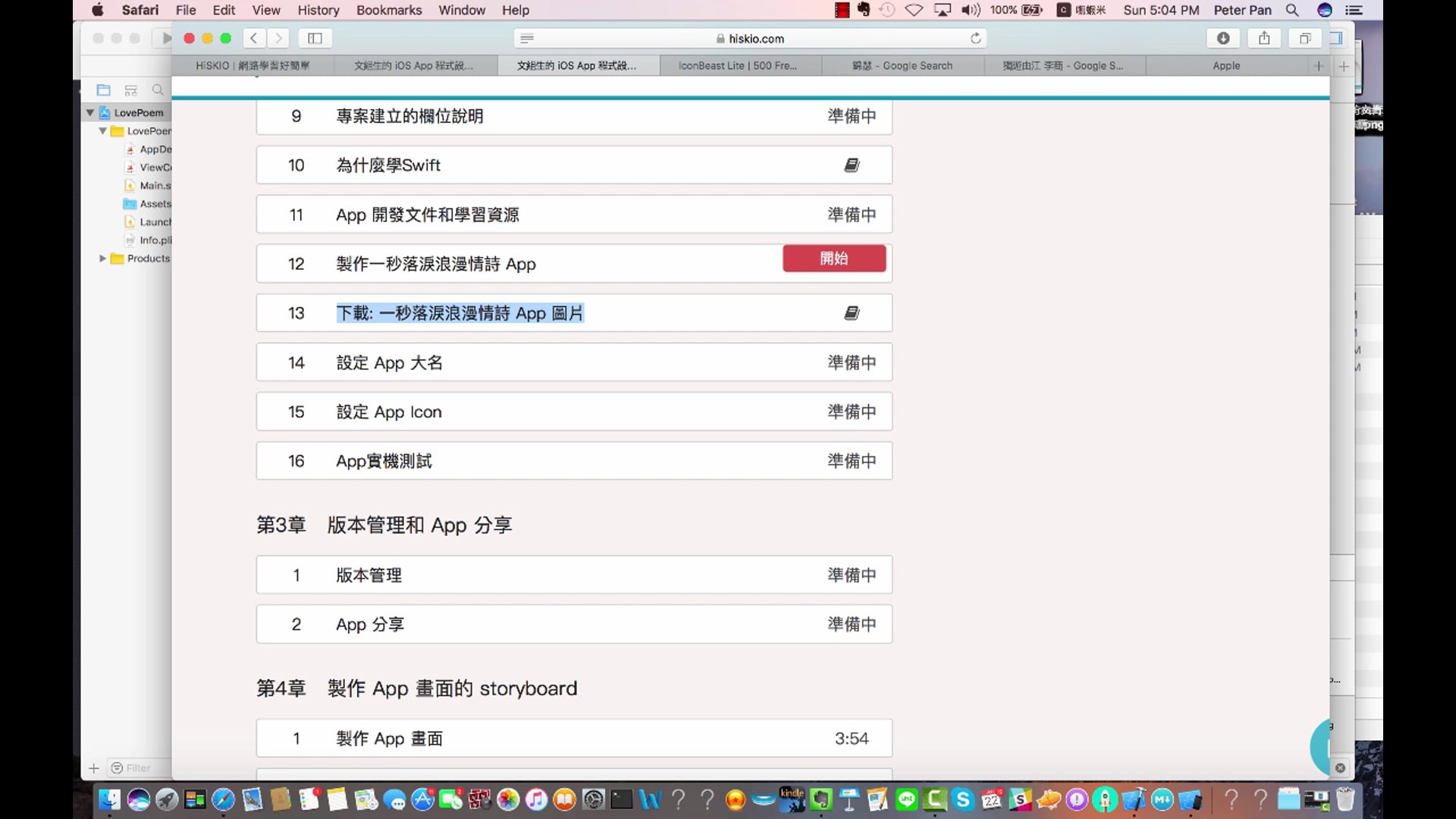Mute sound via the menu bar speaker icon

pos(970,10)
